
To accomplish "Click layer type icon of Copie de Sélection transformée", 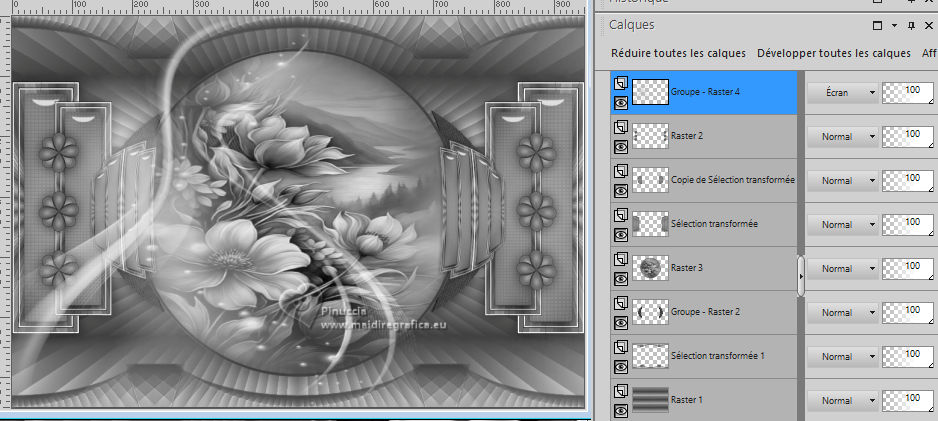I will tap(620, 171).
